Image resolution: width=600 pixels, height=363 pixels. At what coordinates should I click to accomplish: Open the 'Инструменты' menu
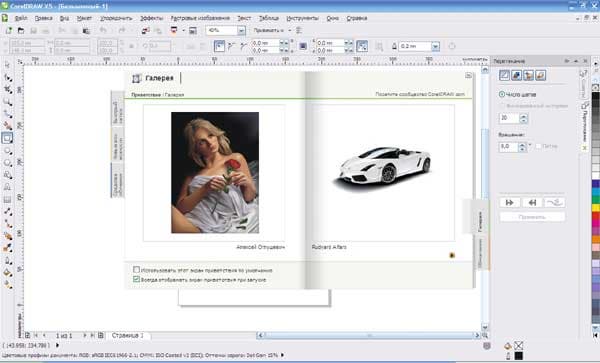click(302, 18)
